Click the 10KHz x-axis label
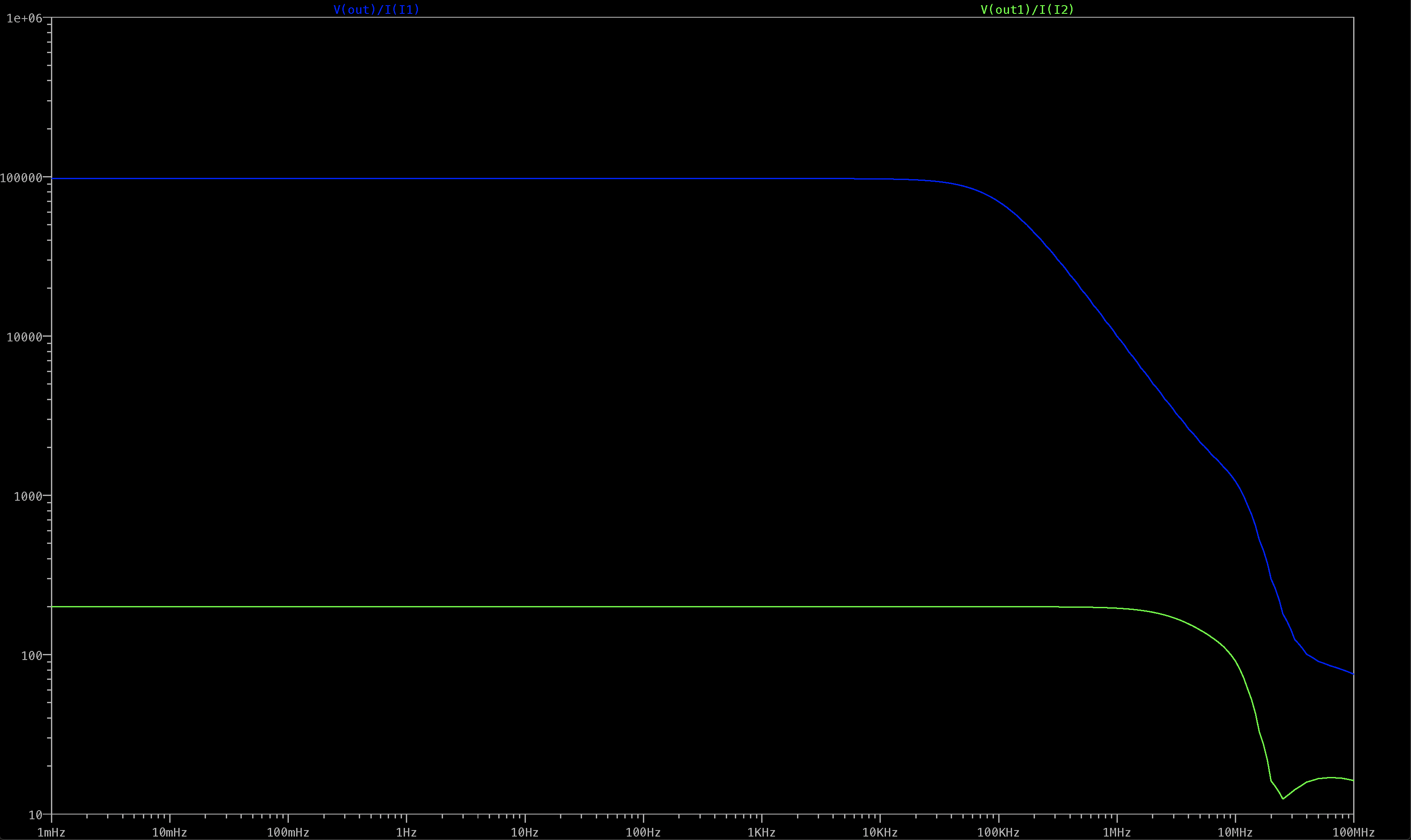 pyautogui.click(x=880, y=833)
